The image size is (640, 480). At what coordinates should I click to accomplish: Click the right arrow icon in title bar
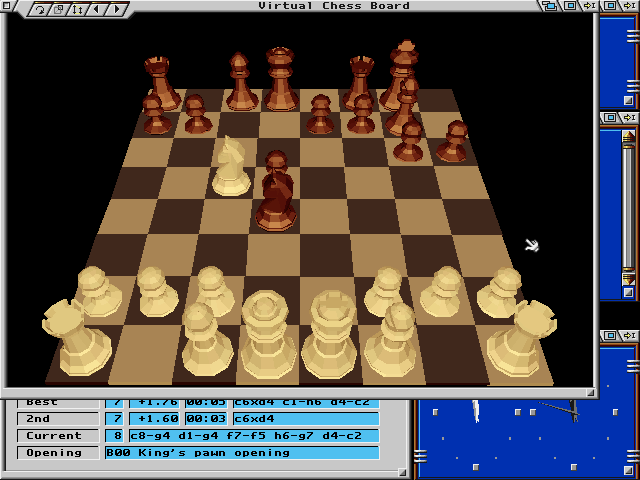(x=117, y=9)
